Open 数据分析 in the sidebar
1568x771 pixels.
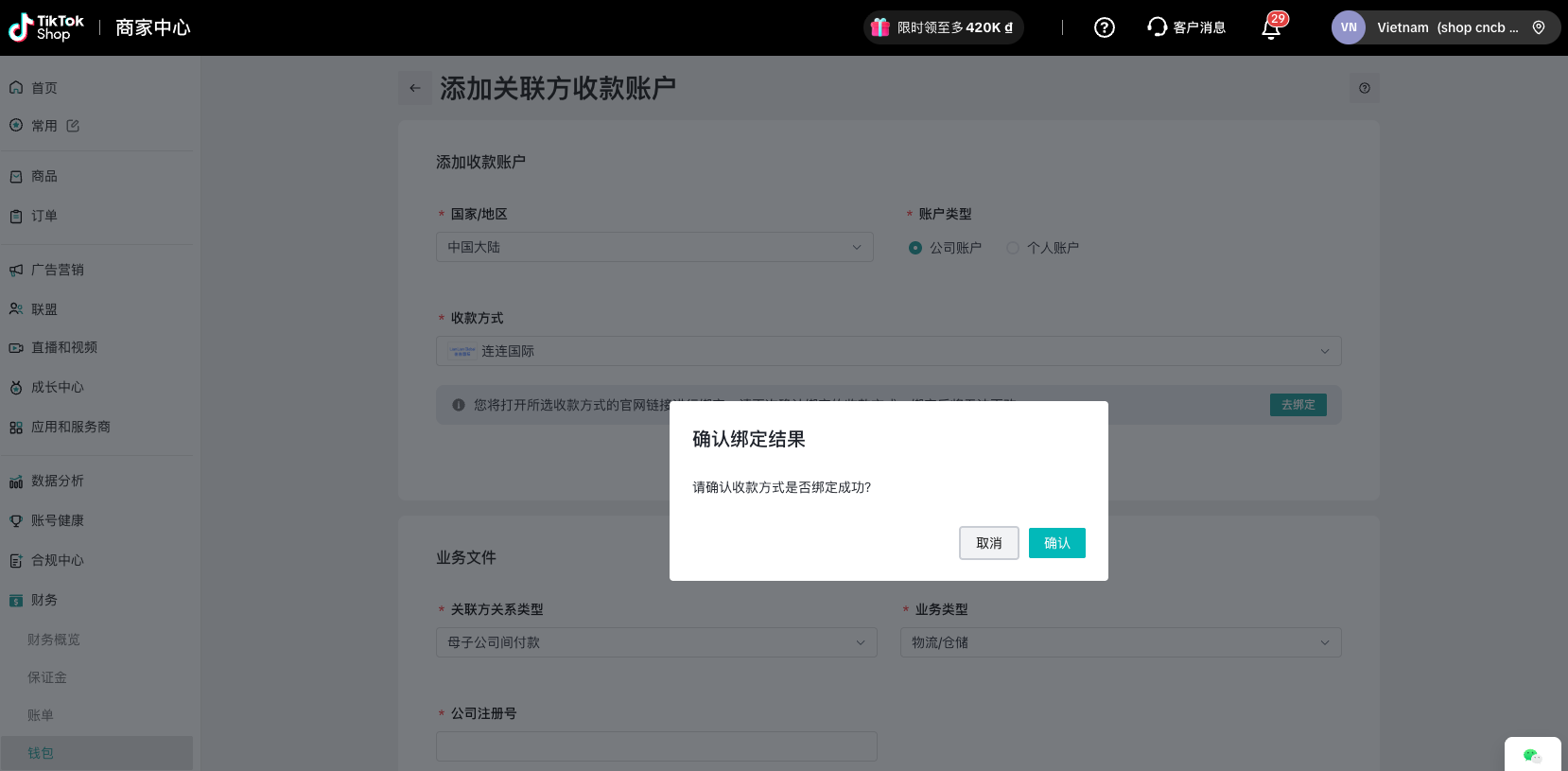[x=58, y=481]
